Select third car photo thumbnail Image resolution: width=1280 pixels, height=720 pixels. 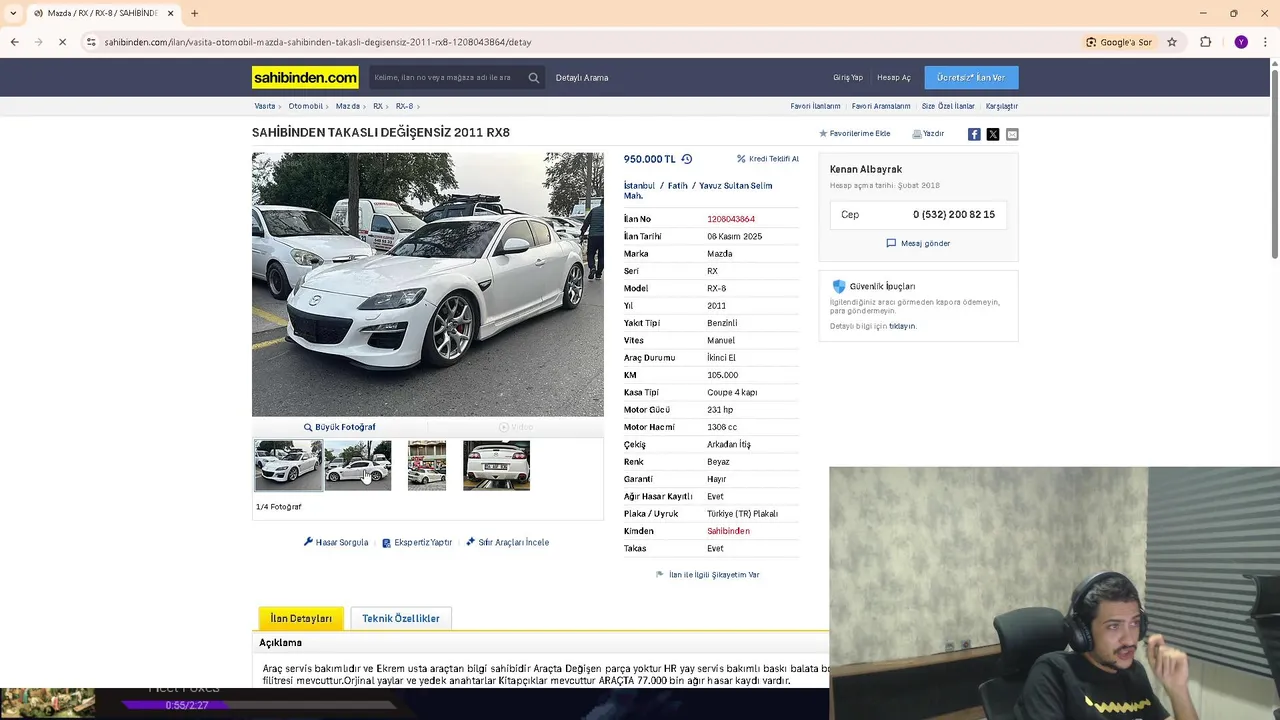[x=427, y=465]
